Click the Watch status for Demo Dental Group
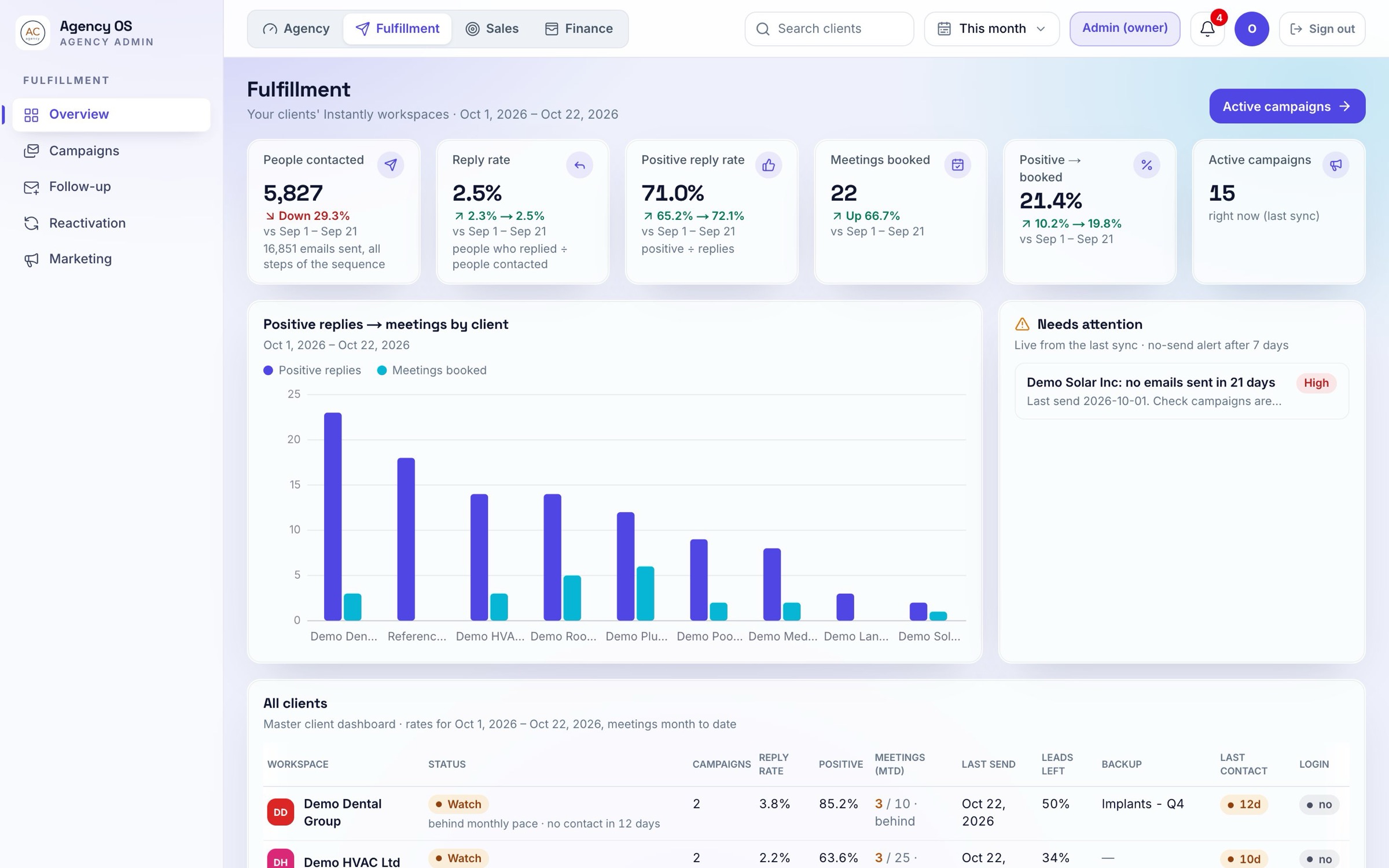Screen dimensions: 1389x868 click(x=458, y=804)
